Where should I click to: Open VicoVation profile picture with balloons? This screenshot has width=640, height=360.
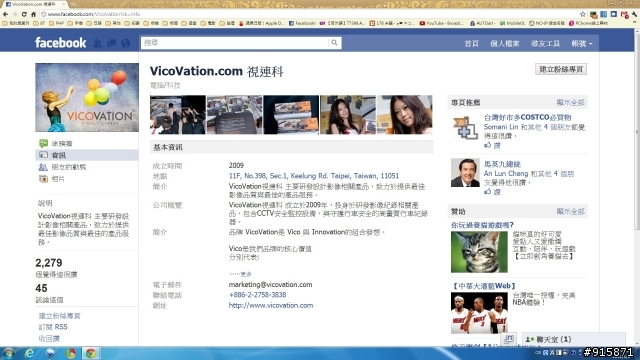coord(87,98)
